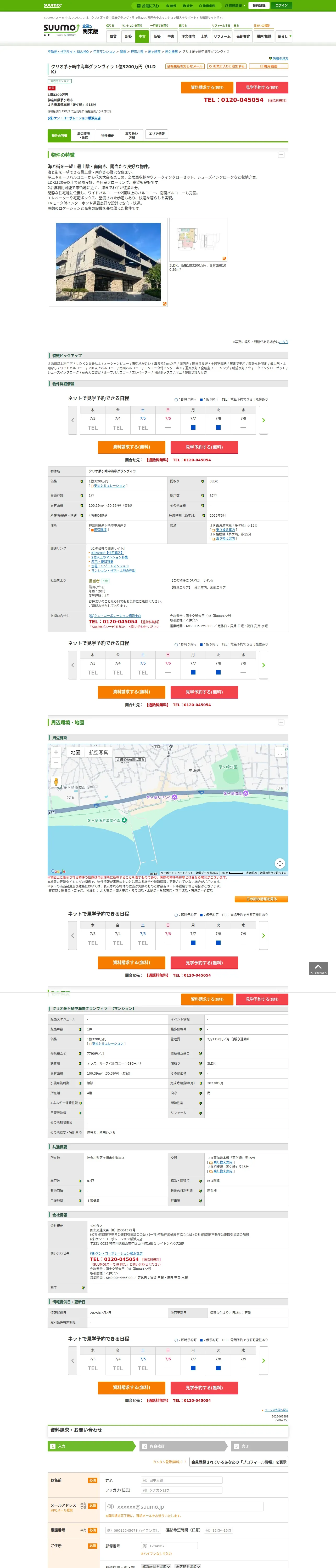Click Google logo on the map
This screenshot has height=1568, width=336.
(x=58, y=872)
